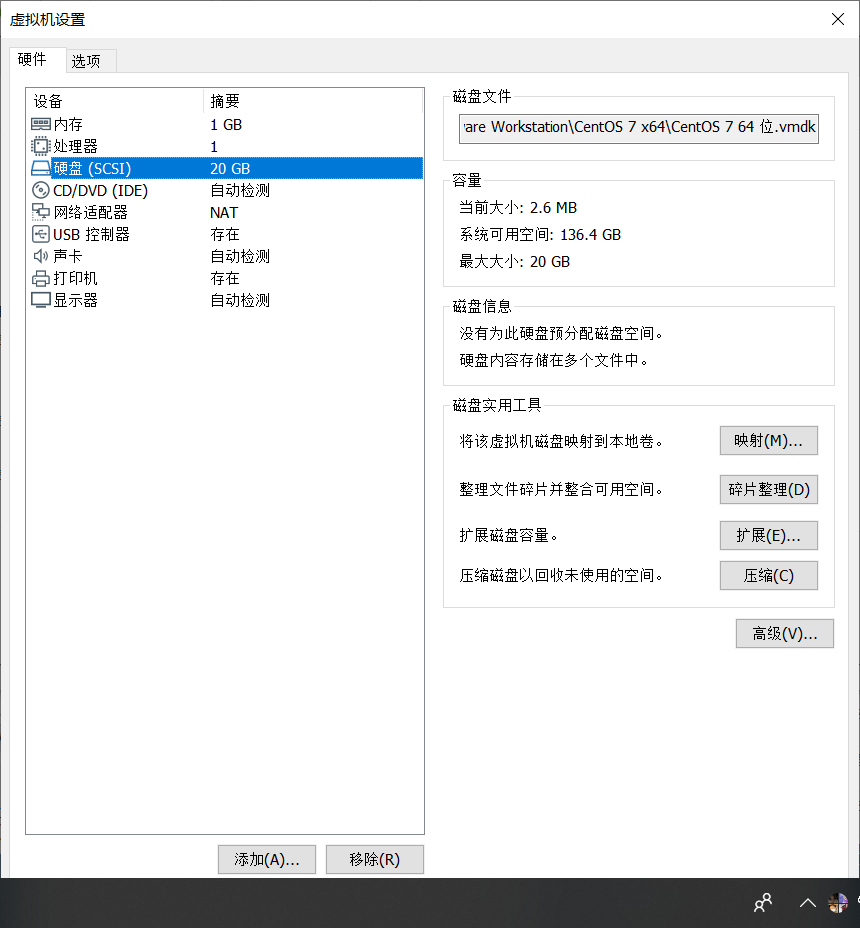The width and height of the screenshot is (860, 928).
Task: Click the network summary value NAT
Action: [224, 212]
